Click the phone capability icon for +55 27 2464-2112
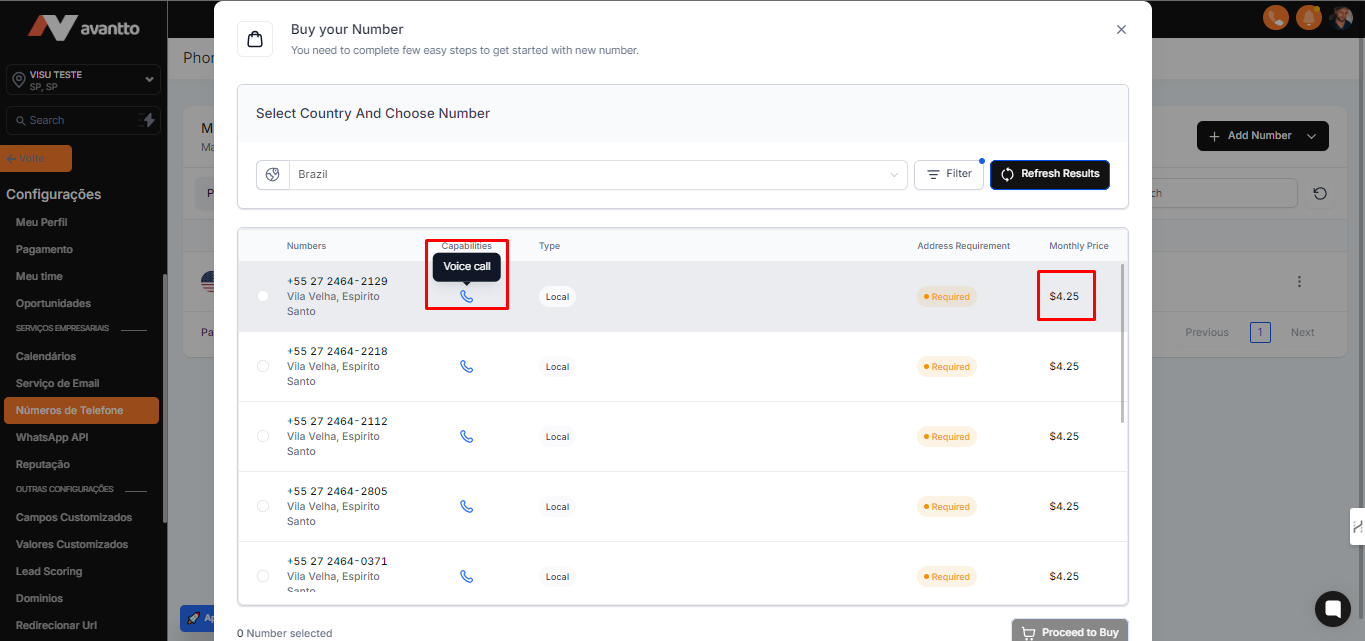The image size is (1365, 641). click(466, 437)
